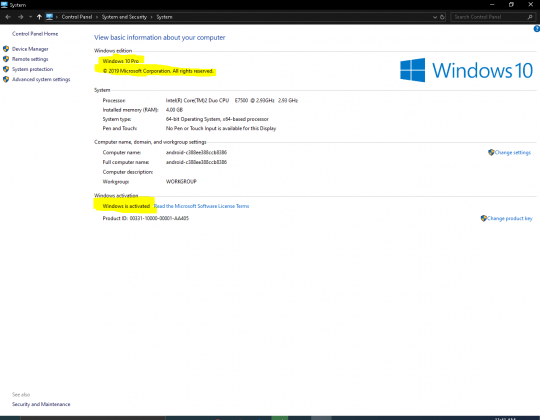Click the search magnifier icon
Screen dimensions: 540x420
click(530, 17)
